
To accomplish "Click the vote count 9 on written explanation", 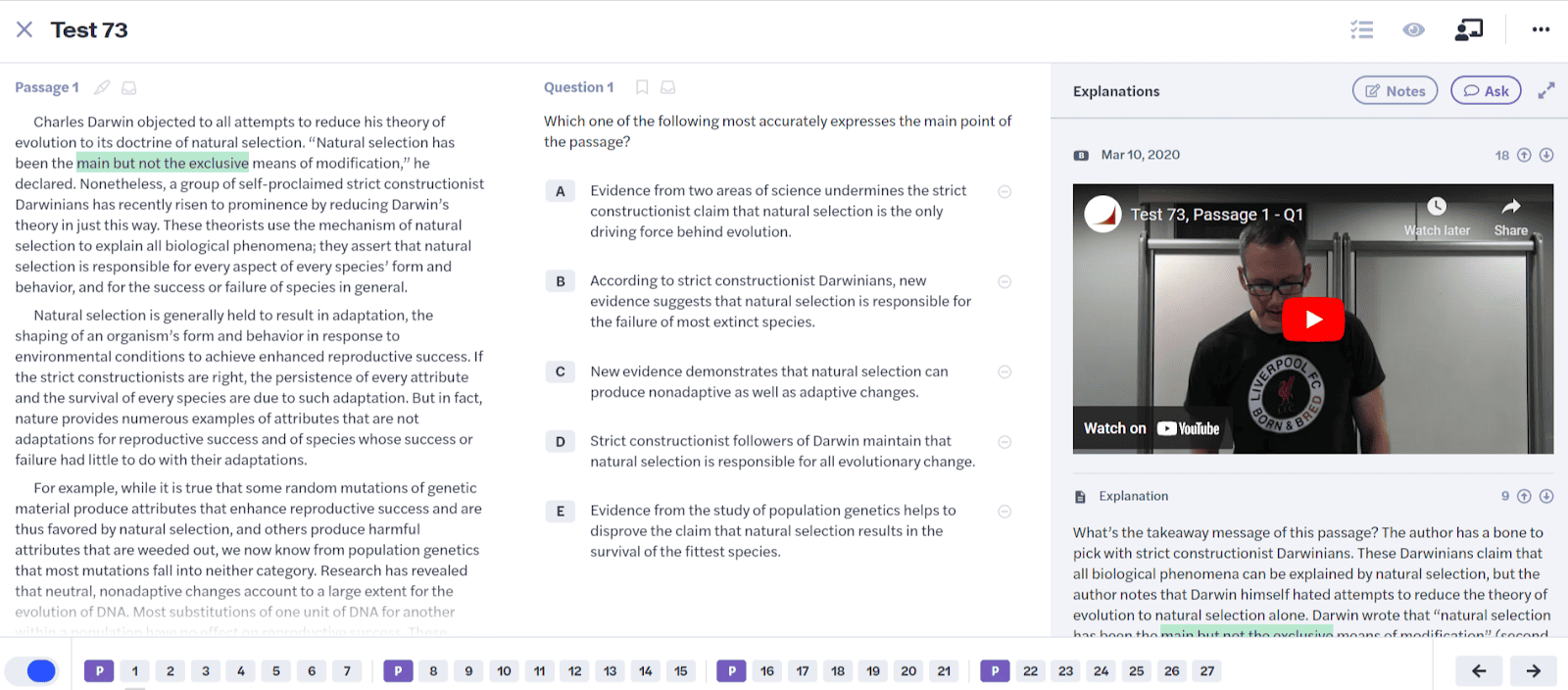I will (x=1505, y=496).
